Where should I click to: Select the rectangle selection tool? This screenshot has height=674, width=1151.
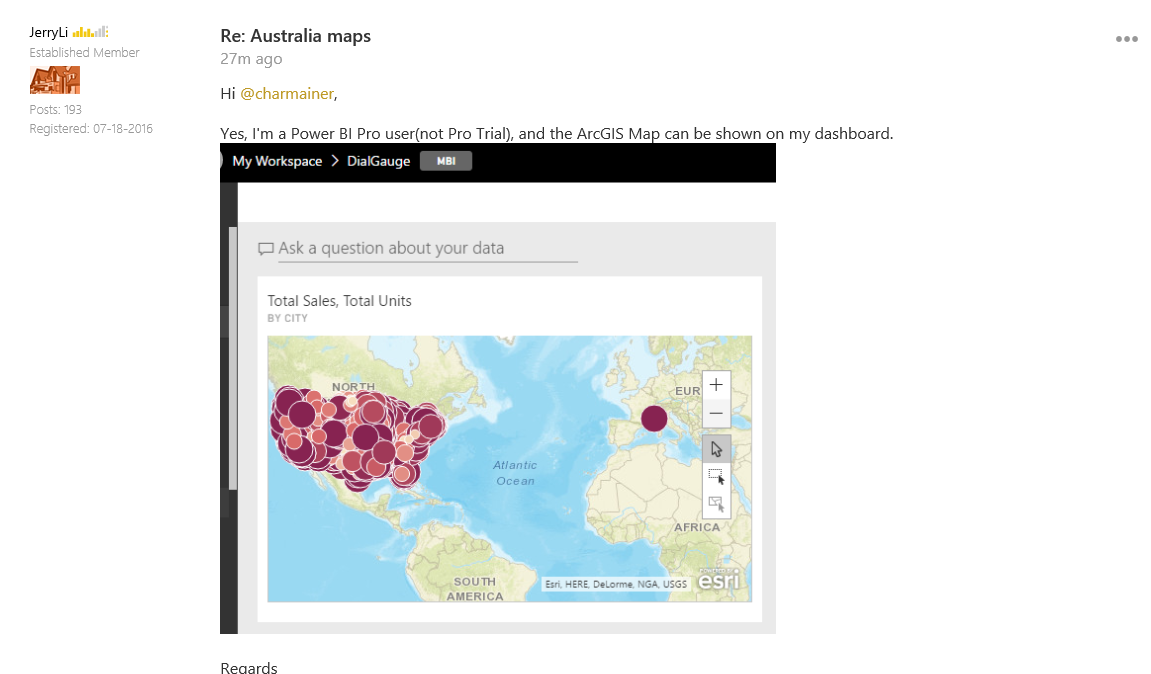(716, 476)
